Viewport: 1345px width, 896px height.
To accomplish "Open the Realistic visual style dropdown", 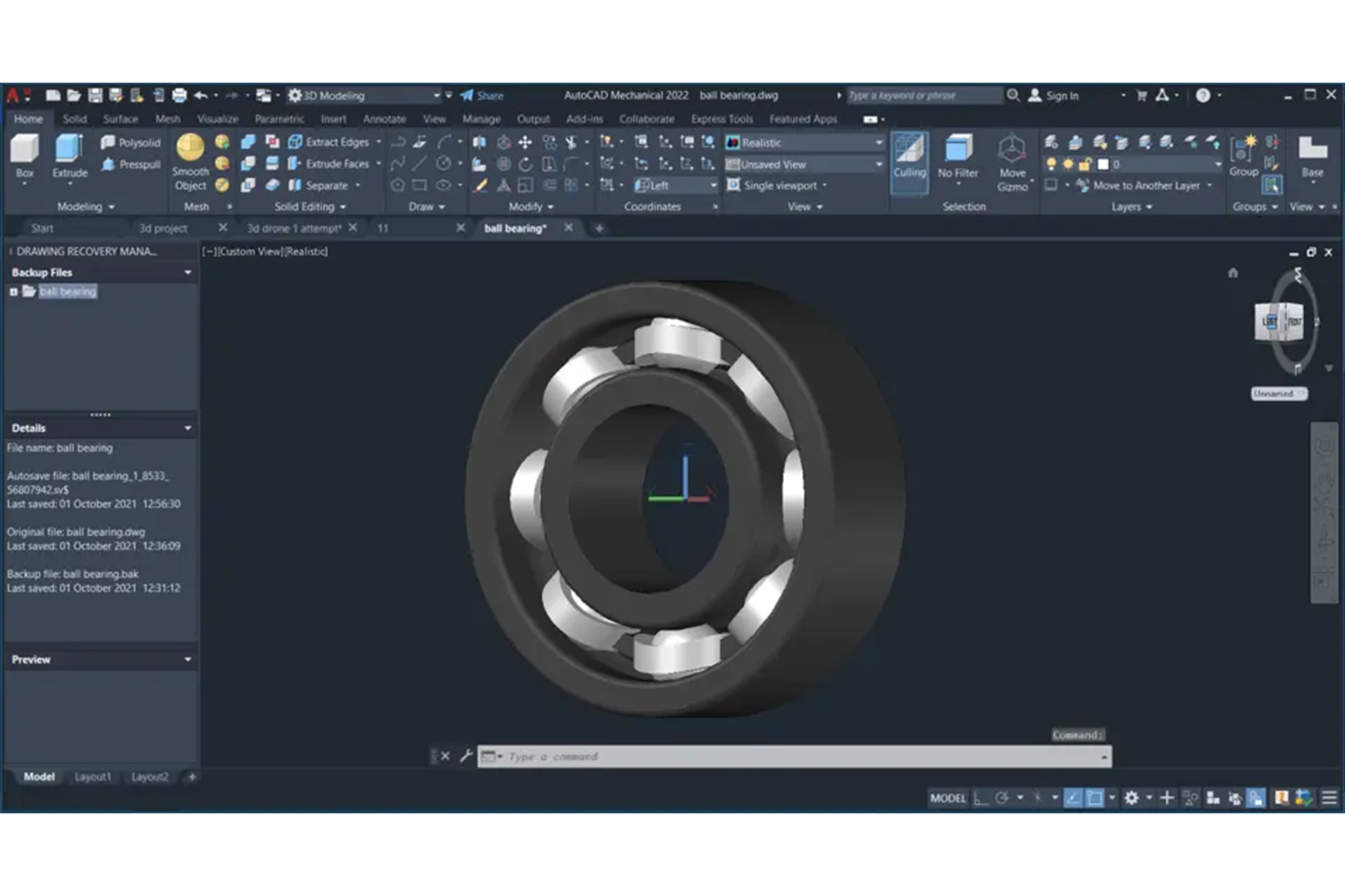I will tap(805, 142).
